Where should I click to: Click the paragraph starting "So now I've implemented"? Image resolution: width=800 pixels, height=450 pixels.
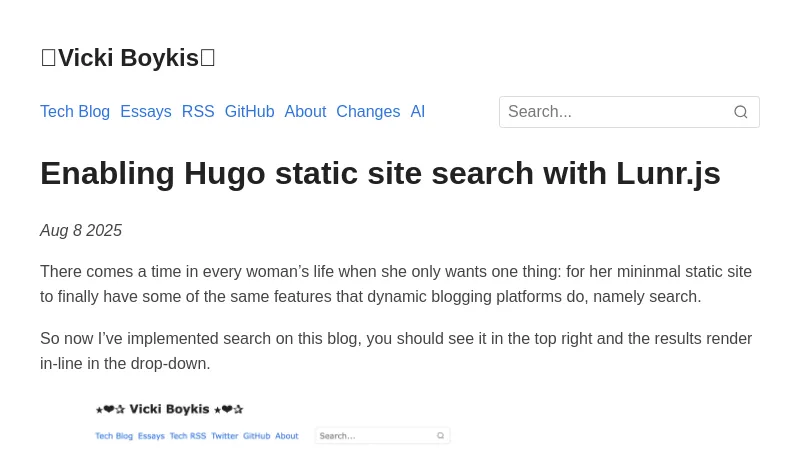pos(396,351)
